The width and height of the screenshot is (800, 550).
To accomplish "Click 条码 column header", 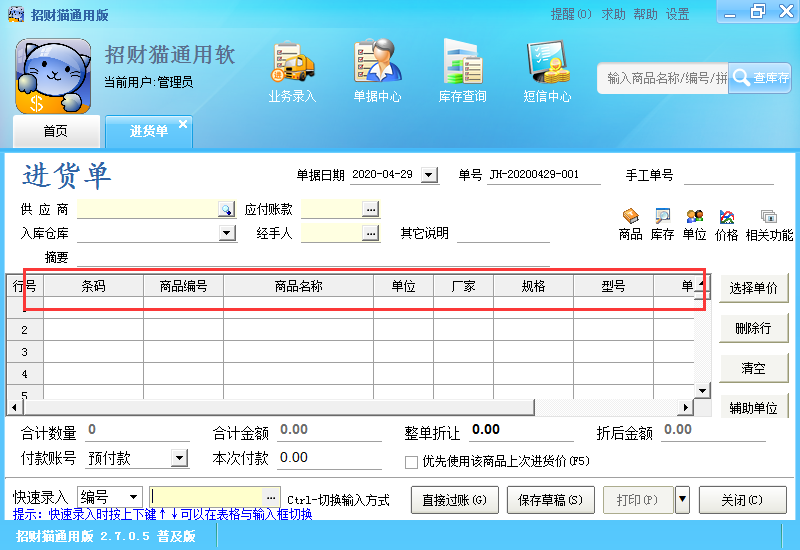I will tap(93, 286).
